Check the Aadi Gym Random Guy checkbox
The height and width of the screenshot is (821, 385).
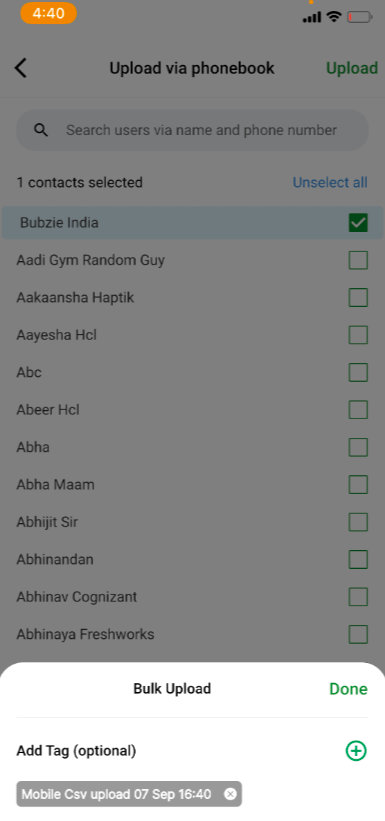358,260
